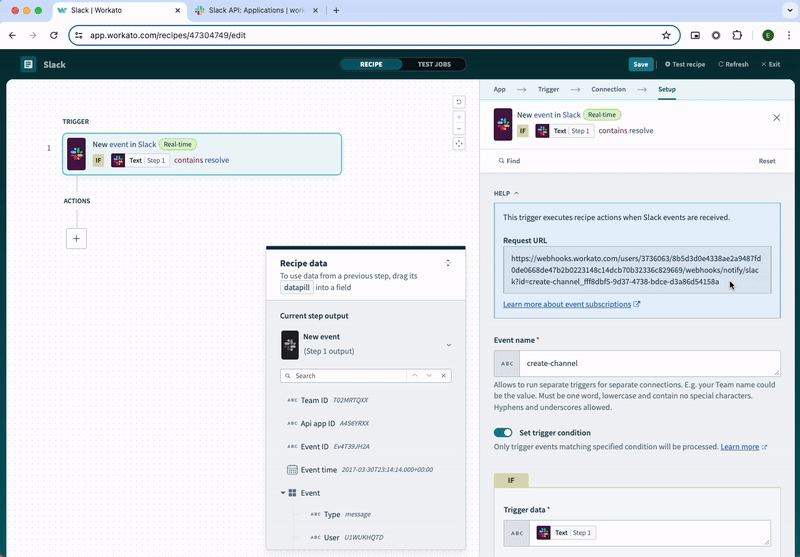Click the Save button
Viewport: 800px width, 557px height.
pos(641,64)
